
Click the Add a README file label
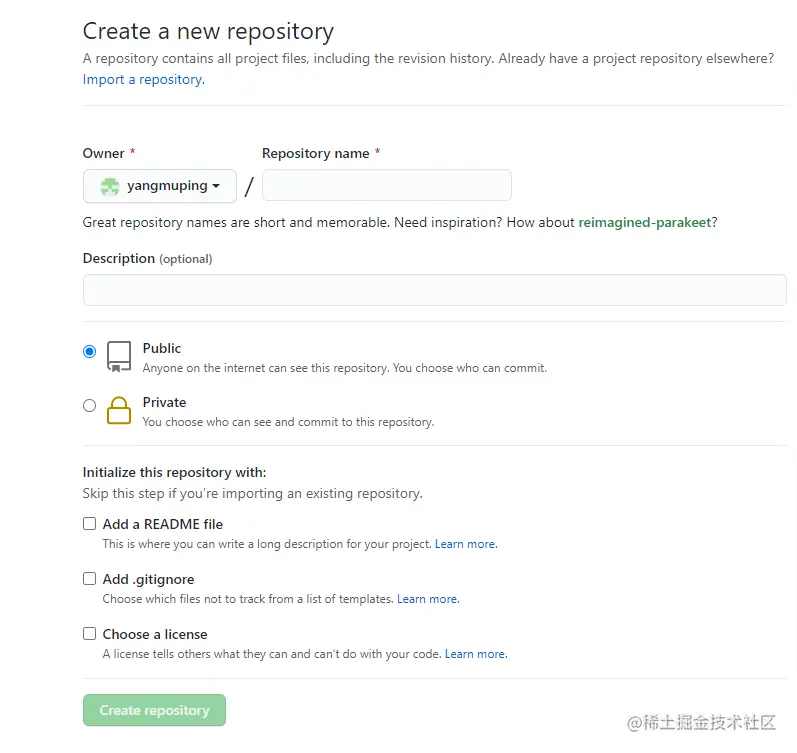tap(162, 524)
